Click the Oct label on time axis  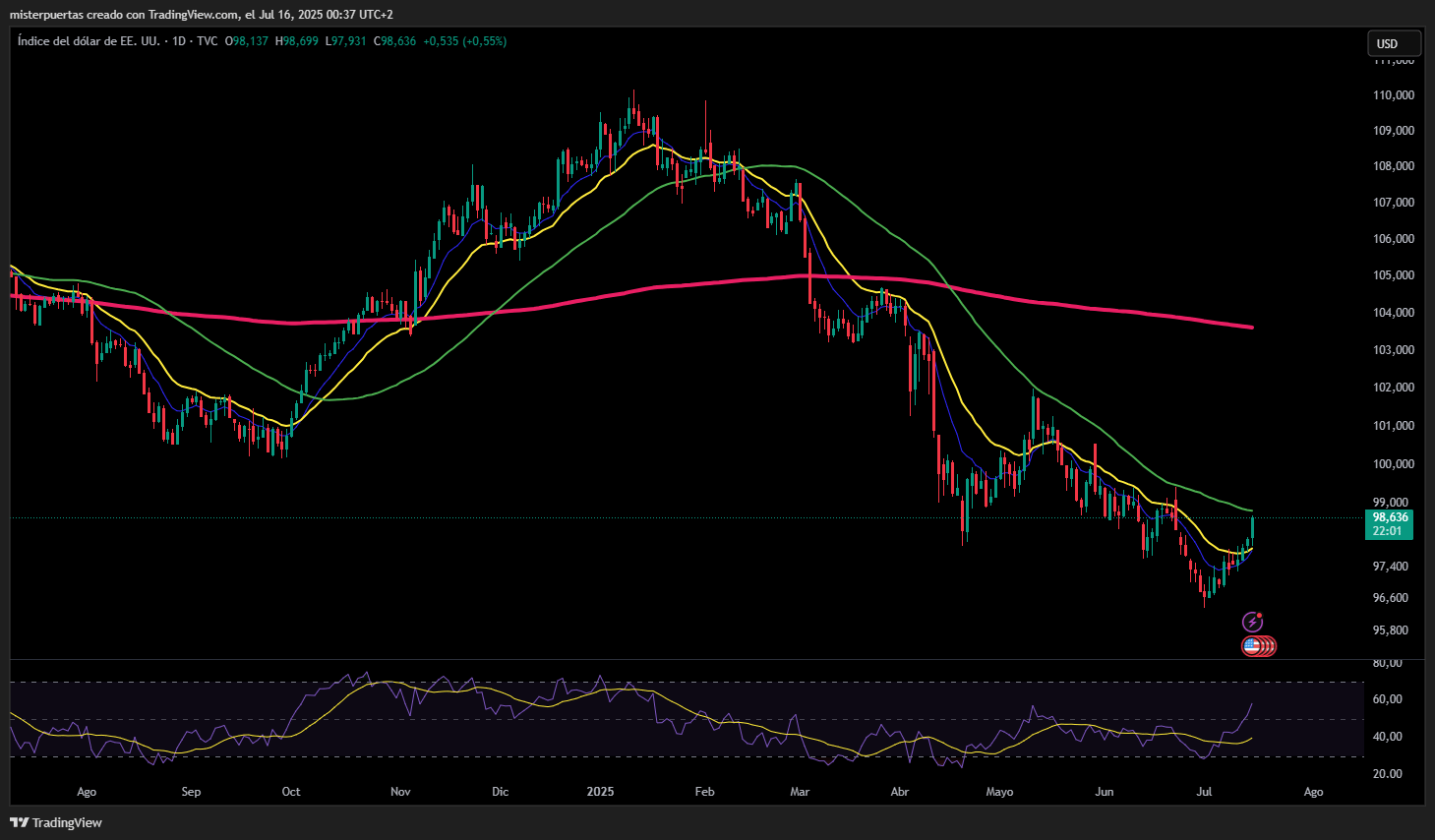tap(291, 792)
